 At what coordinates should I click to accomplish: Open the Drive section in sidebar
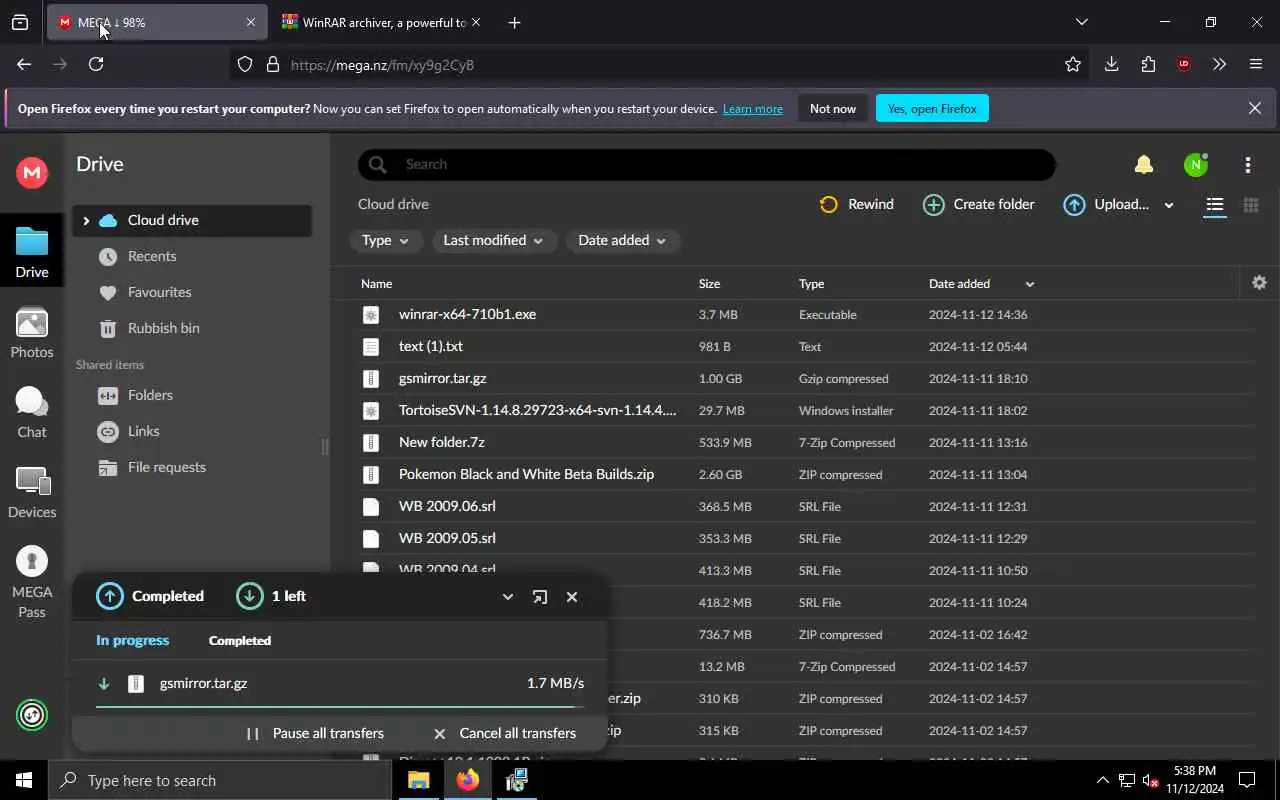pos(32,252)
